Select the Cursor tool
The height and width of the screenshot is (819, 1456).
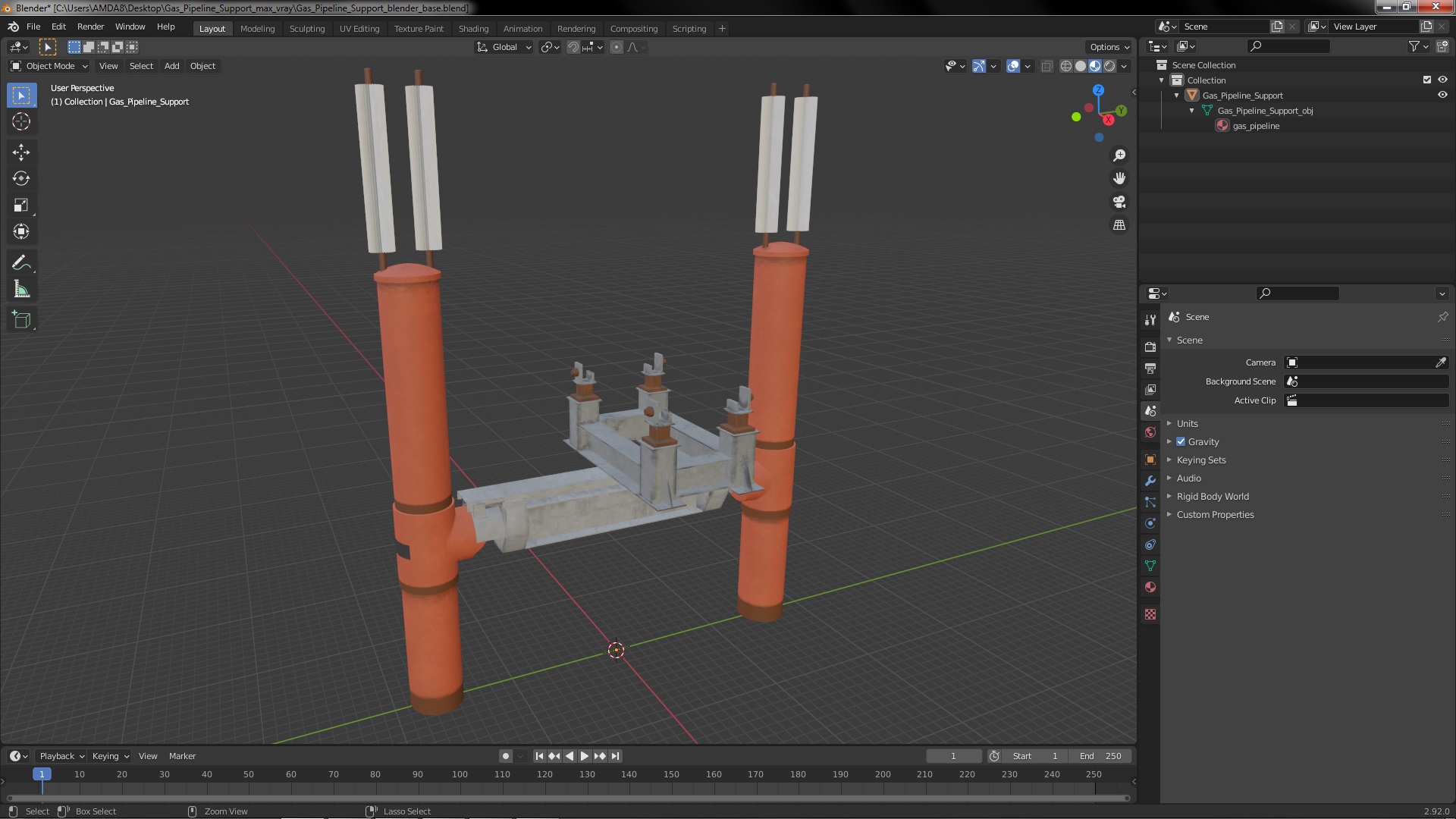21,122
